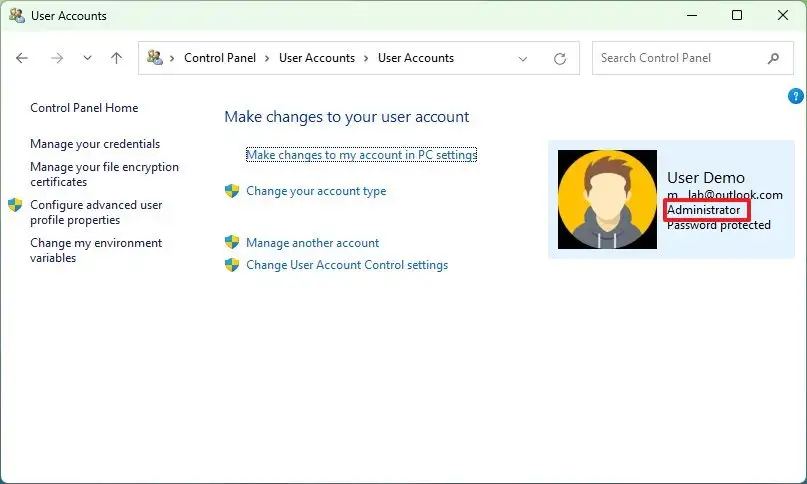
Task: Expand chevron after Control Panel breadcrumb
Action: click(267, 58)
